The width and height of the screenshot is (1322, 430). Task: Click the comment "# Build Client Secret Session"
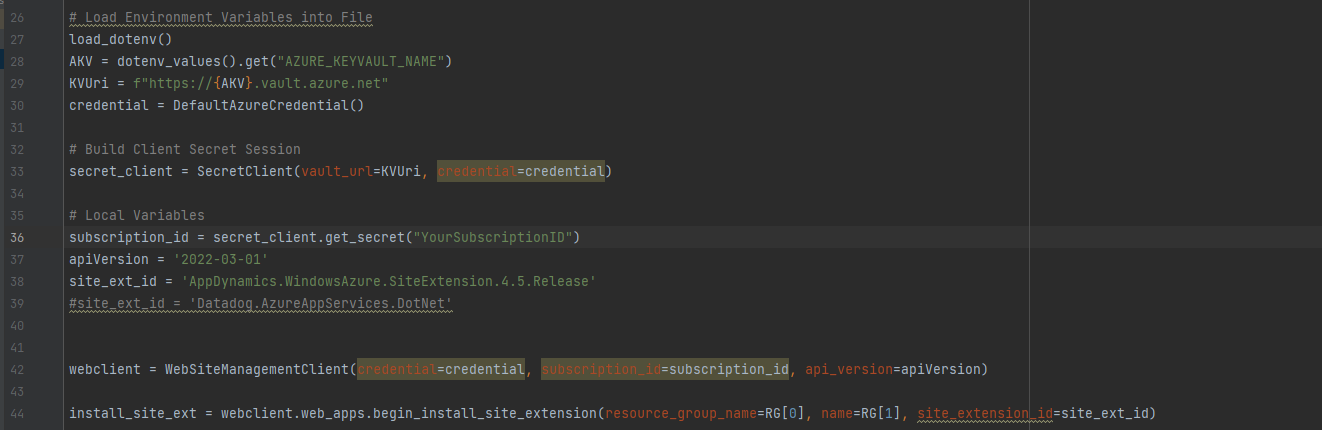pyautogui.click(x=185, y=149)
